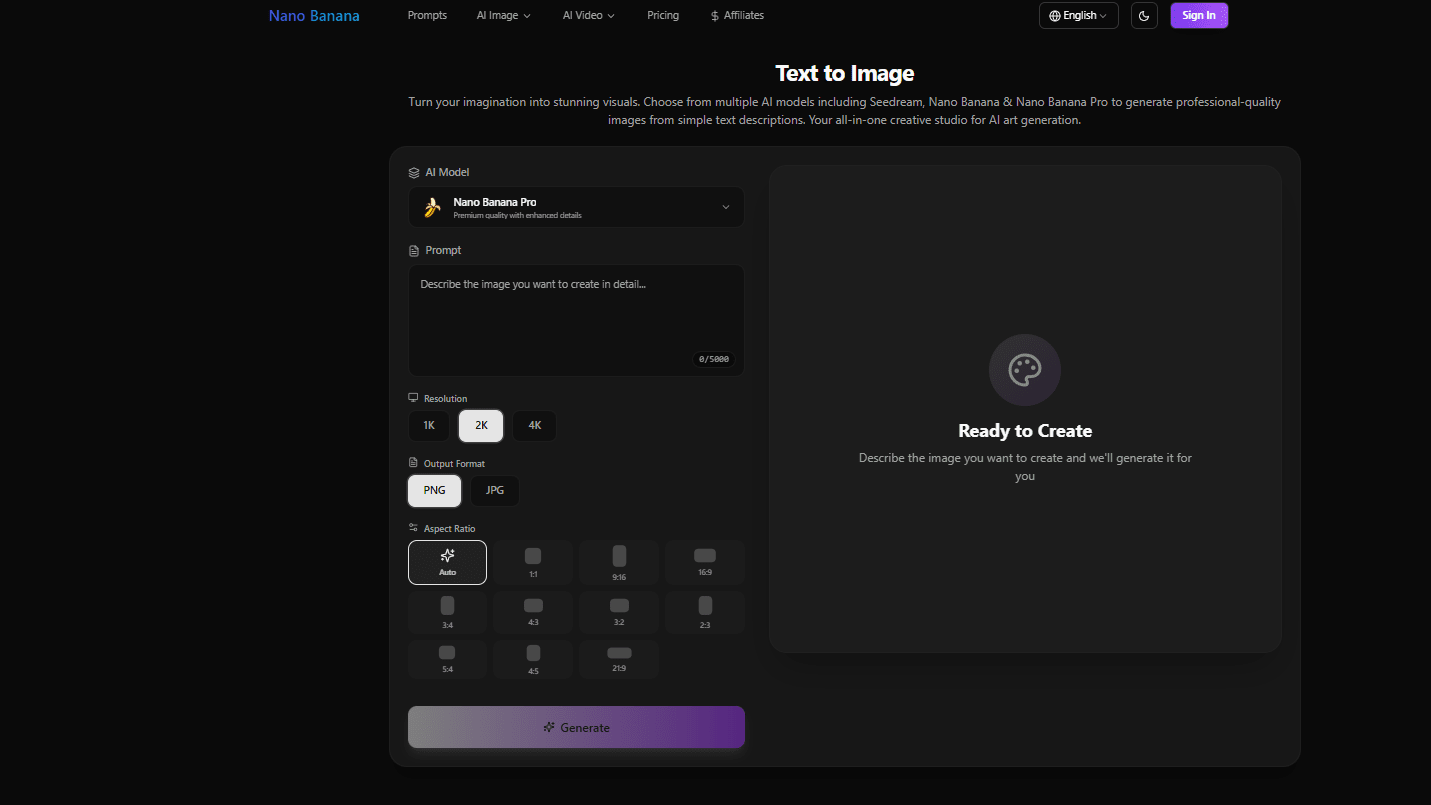Screen dimensions: 1431x805
Task: Click the globe icon beside English
Action: click(x=1054, y=16)
